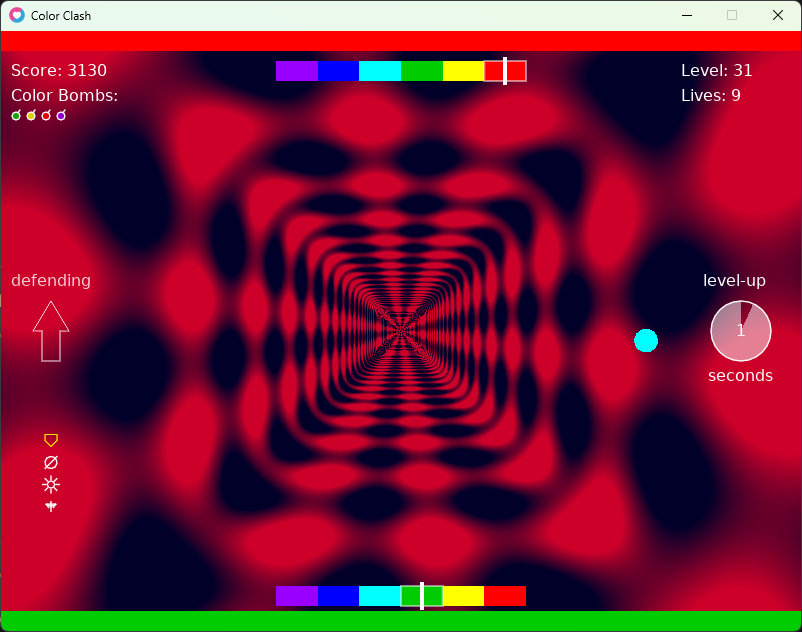Click the 'Lives: 9' text
The width and height of the screenshot is (802, 632).
711,96
